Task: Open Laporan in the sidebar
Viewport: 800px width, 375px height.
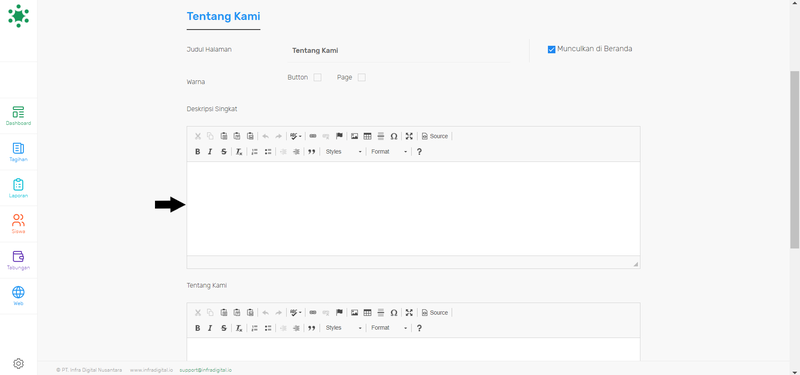Action: tap(18, 188)
